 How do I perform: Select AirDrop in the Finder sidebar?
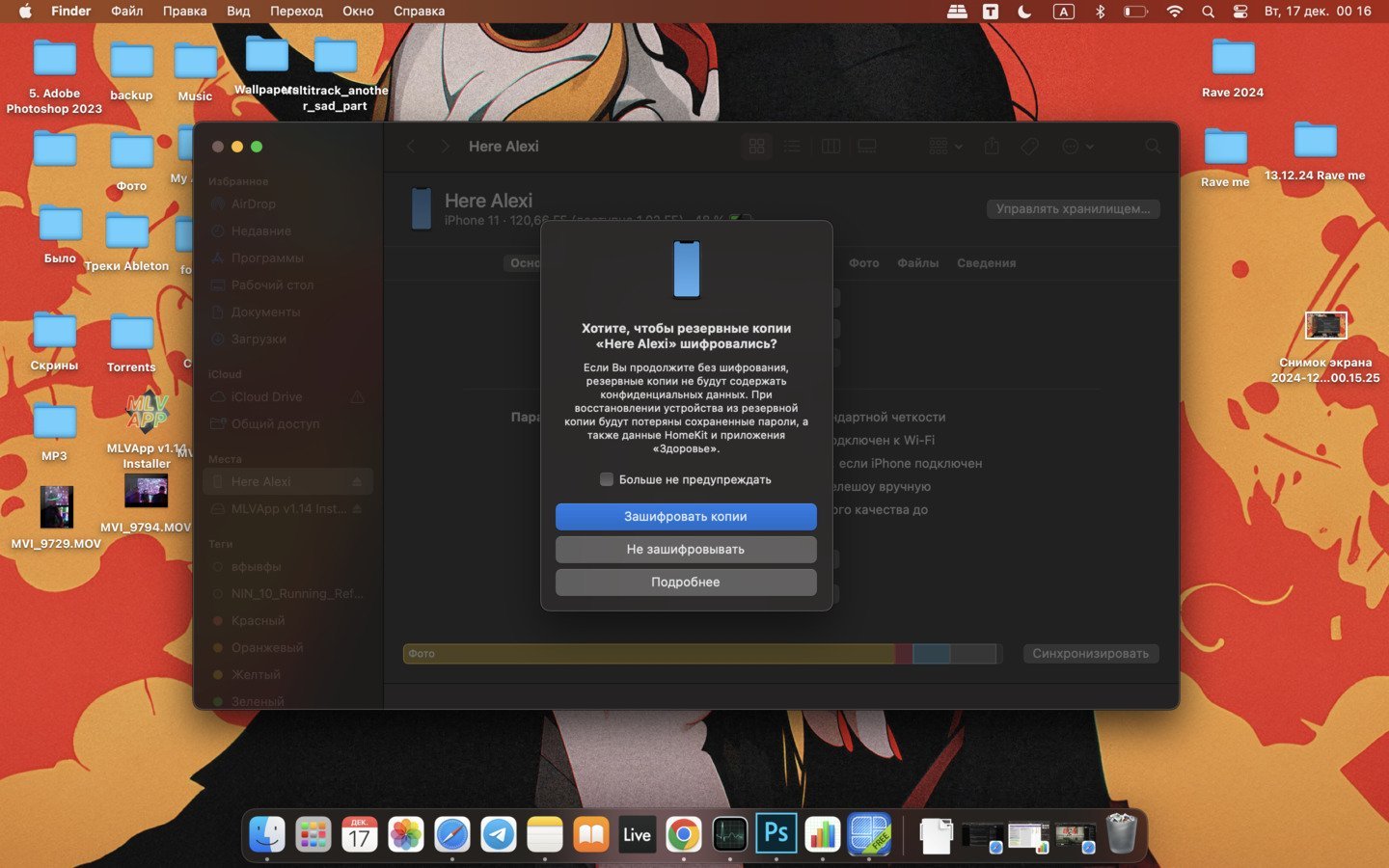[253, 204]
